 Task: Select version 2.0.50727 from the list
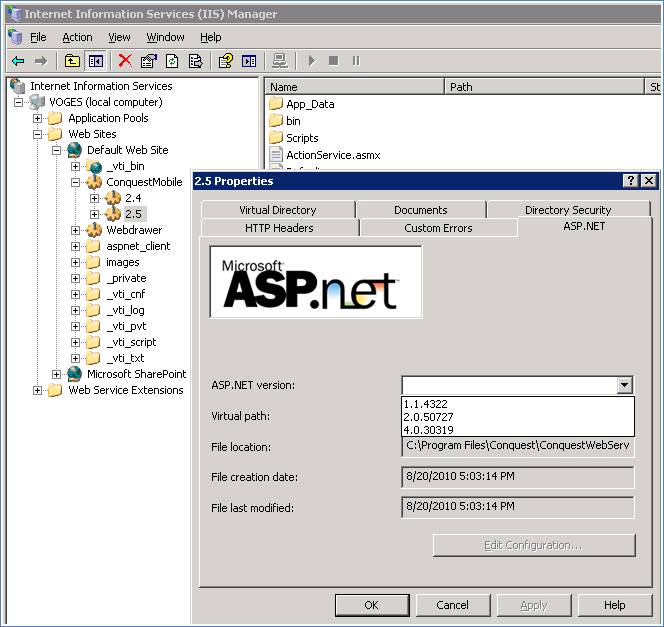click(517, 417)
